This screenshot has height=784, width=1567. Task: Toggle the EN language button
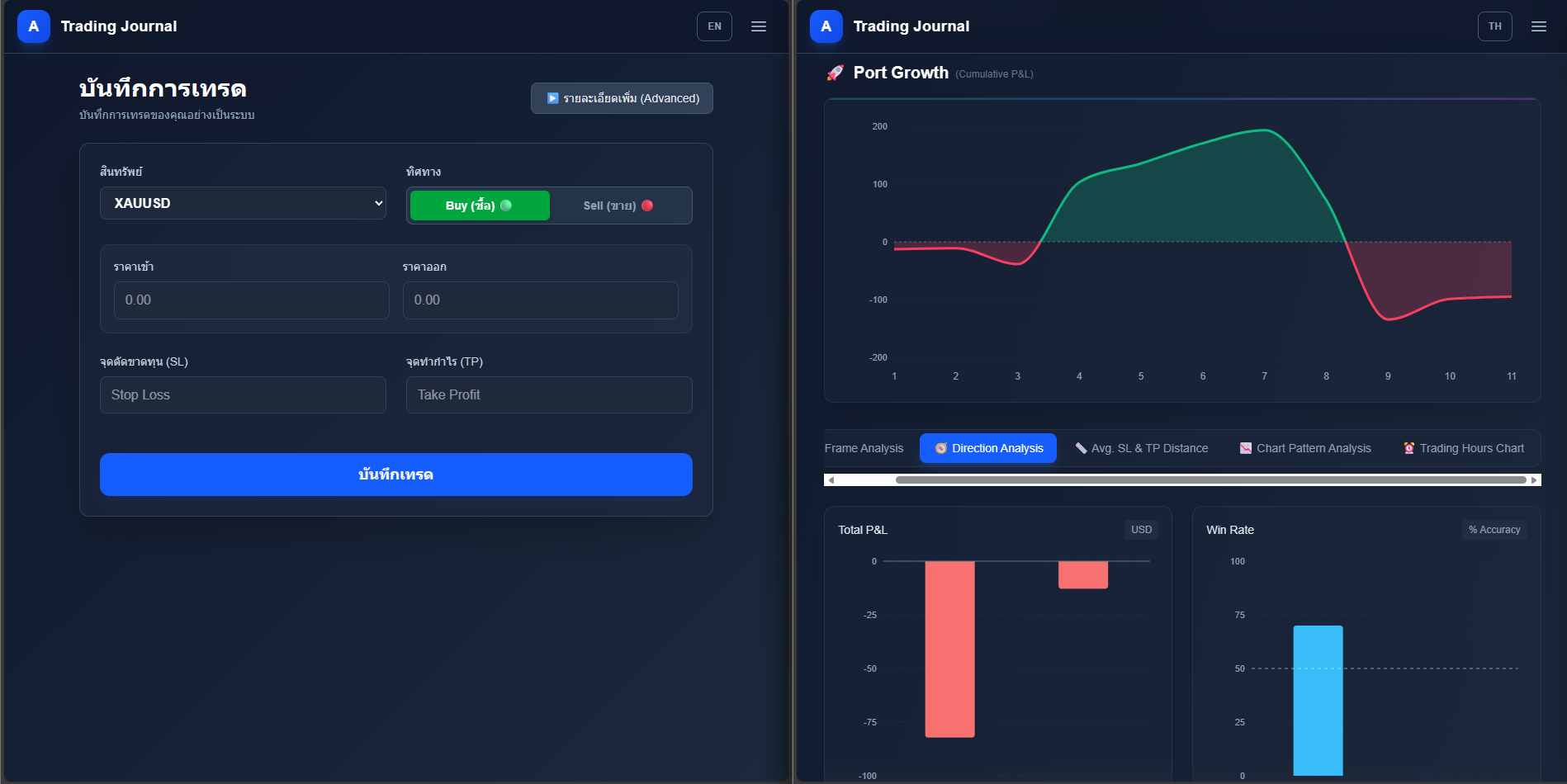[x=713, y=26]
